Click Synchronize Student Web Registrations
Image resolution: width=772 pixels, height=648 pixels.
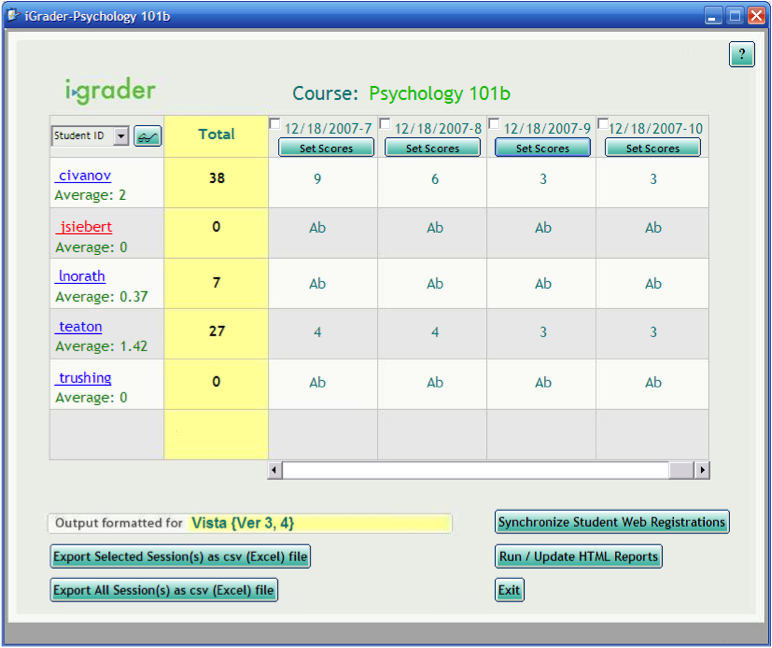[612, 522]
